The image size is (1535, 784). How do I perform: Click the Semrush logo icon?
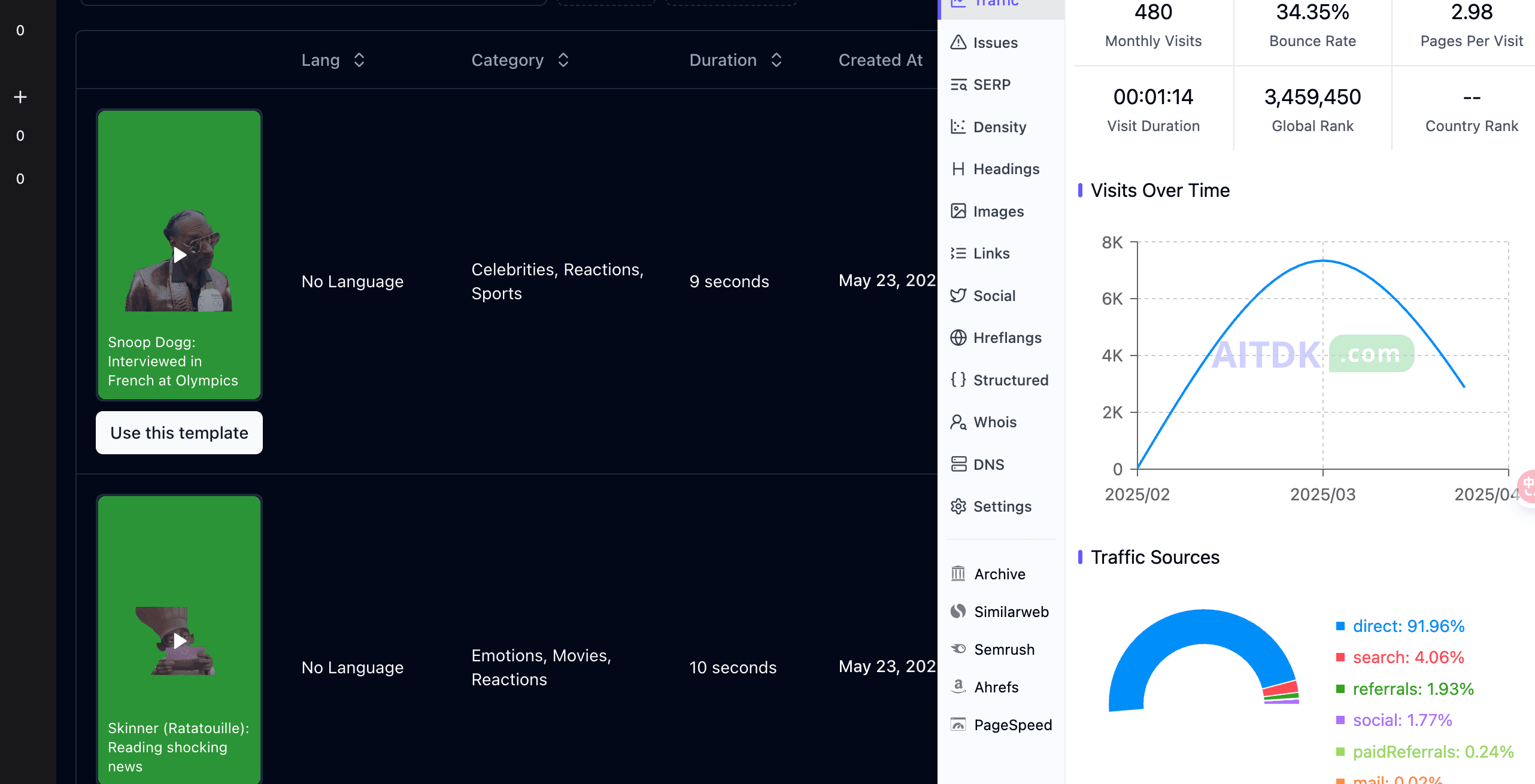pyautogui.click(x=958, y=649)
